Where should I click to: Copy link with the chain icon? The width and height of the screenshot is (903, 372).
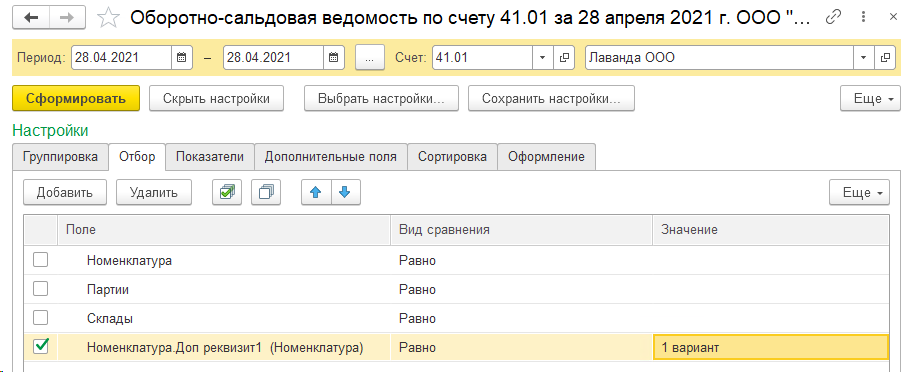click(x=832, y=18)
